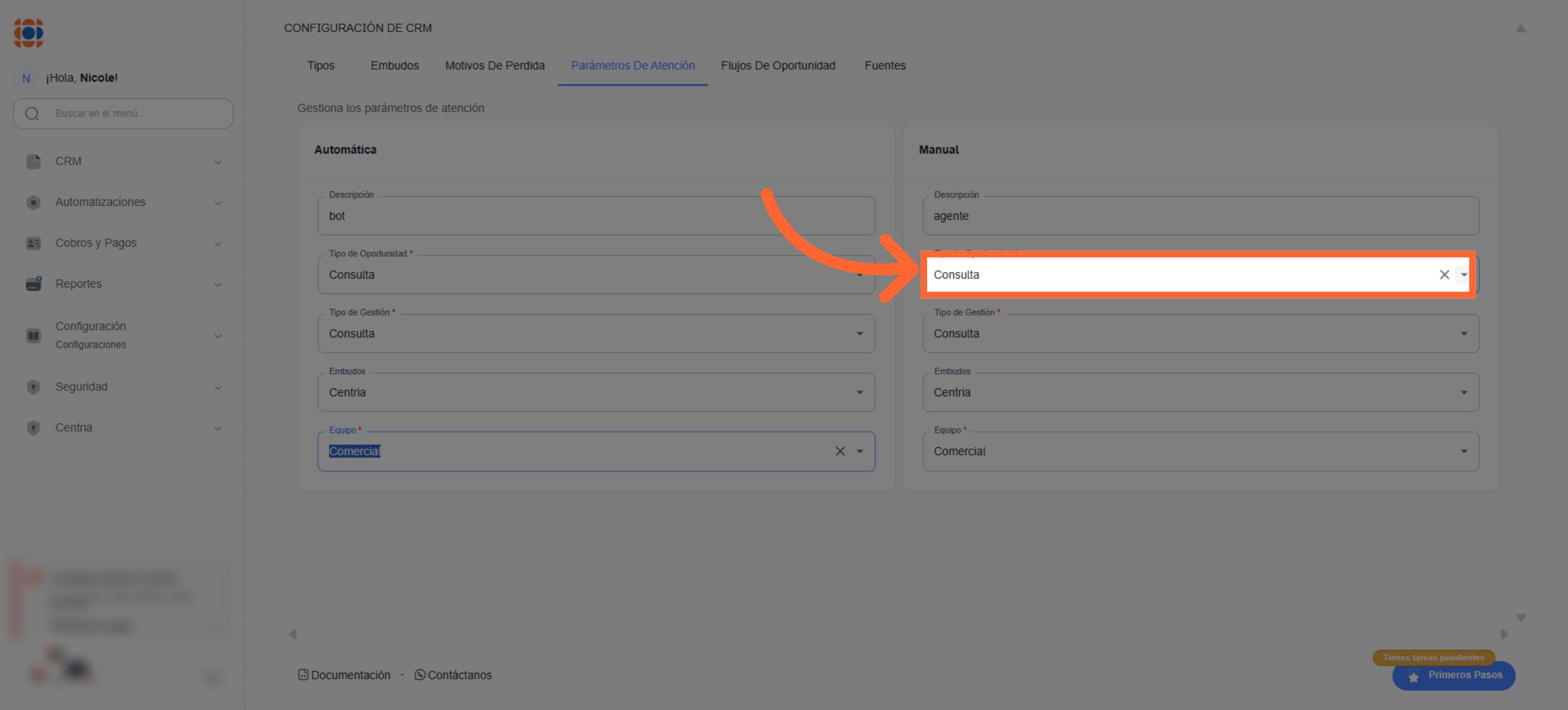
Task: Open Embudos dropdown in Manual panel
Action: 1463,392
